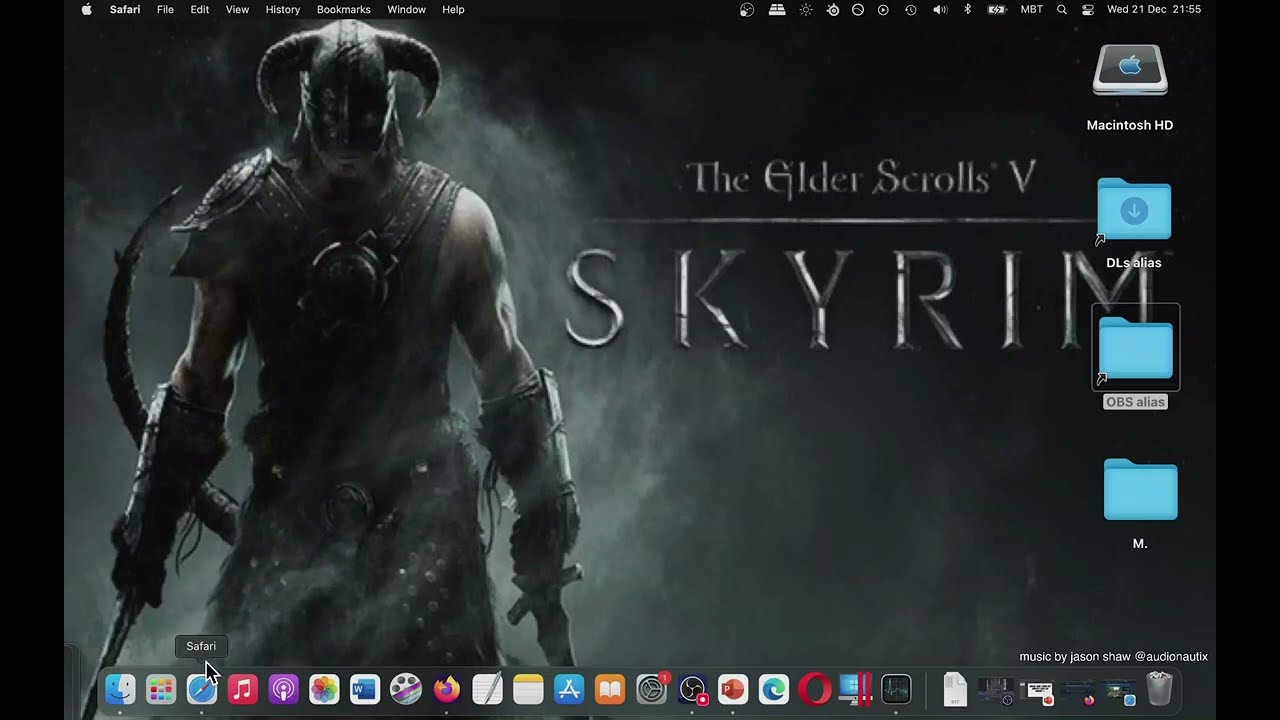Open the RTF document in Dock
Image resolution: width=1280 pixels, height=720 pixels.
(955, 689)
